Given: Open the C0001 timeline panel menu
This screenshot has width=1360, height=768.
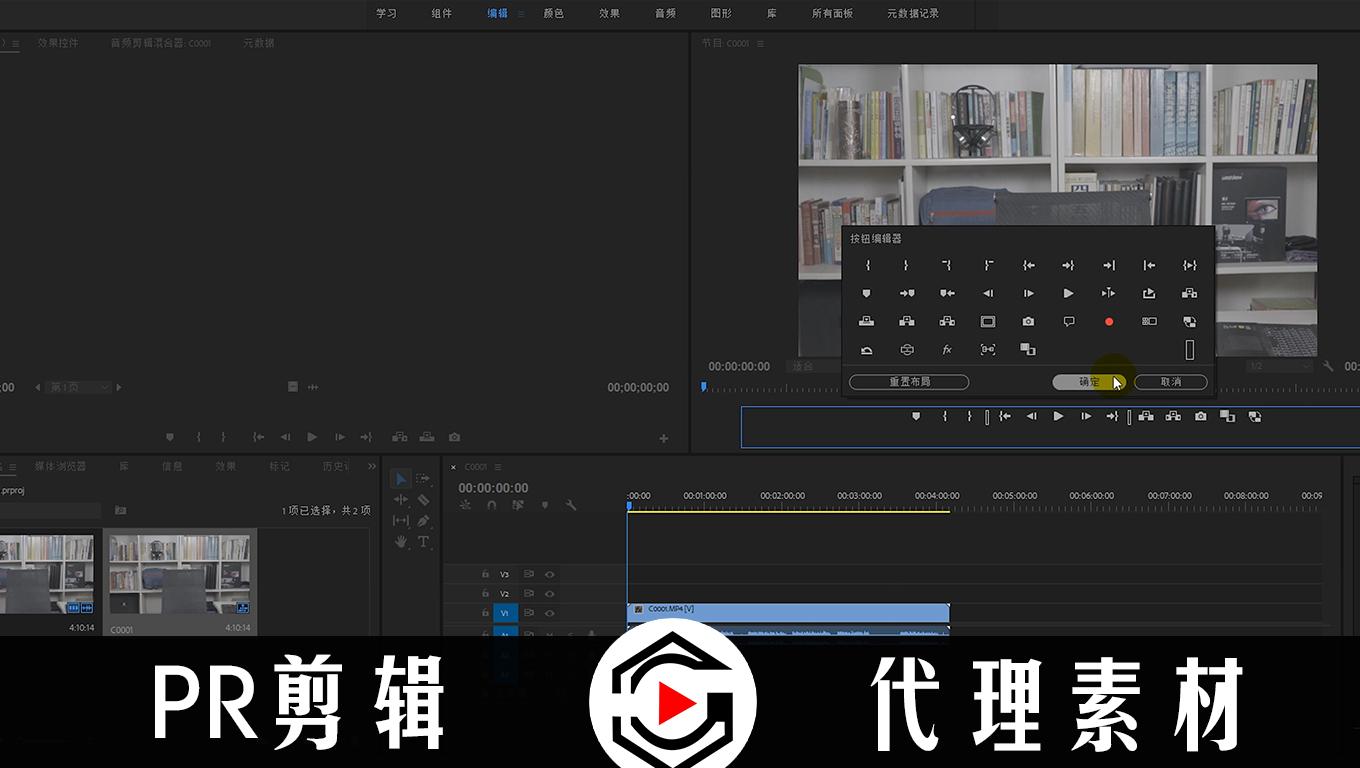Looking at the screenshot, I should point(498,467).
